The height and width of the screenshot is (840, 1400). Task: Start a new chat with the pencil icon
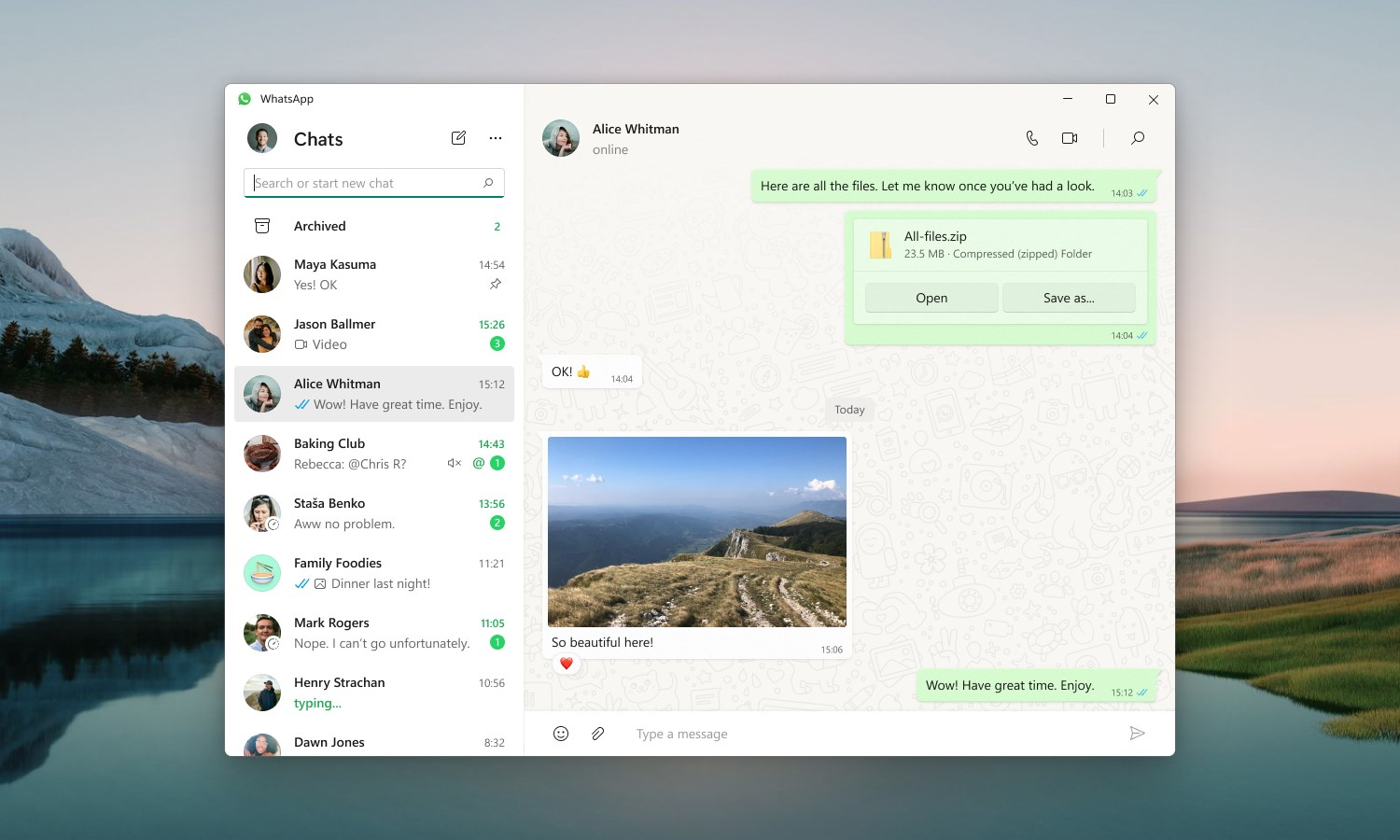point(458,137)
